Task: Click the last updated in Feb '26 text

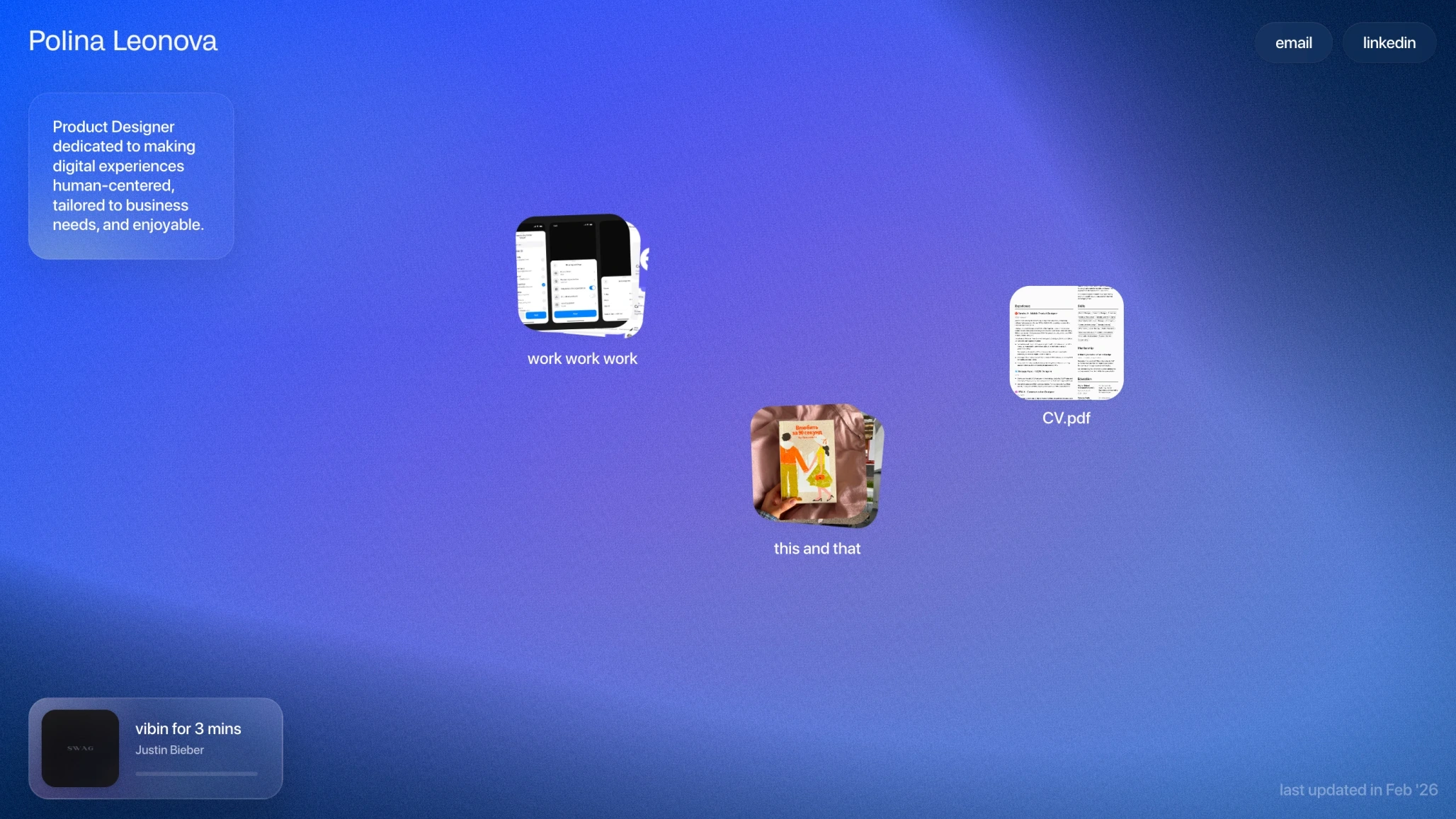Action: (x=1358, y=790)
